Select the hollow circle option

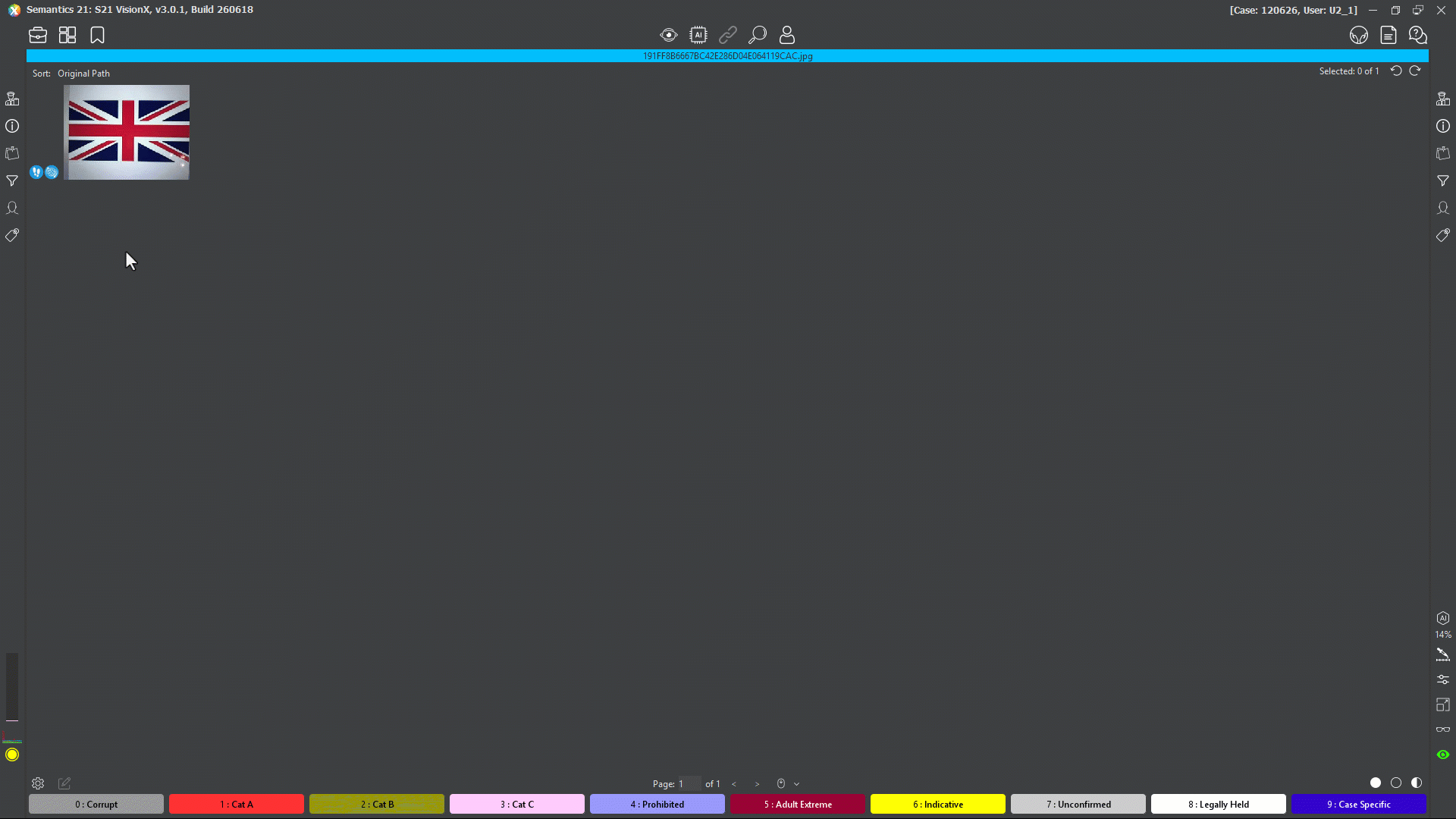pos(1396,783)
